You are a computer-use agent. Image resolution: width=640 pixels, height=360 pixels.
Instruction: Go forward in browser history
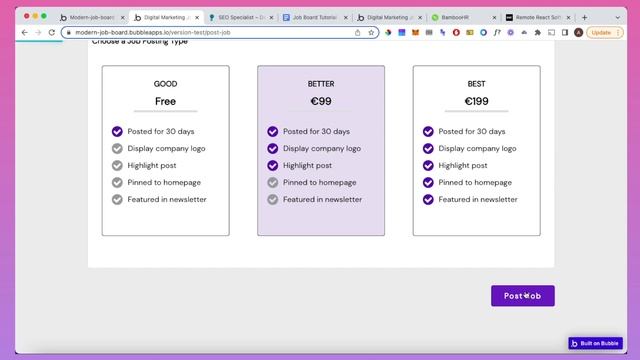(x=38, y=32)
